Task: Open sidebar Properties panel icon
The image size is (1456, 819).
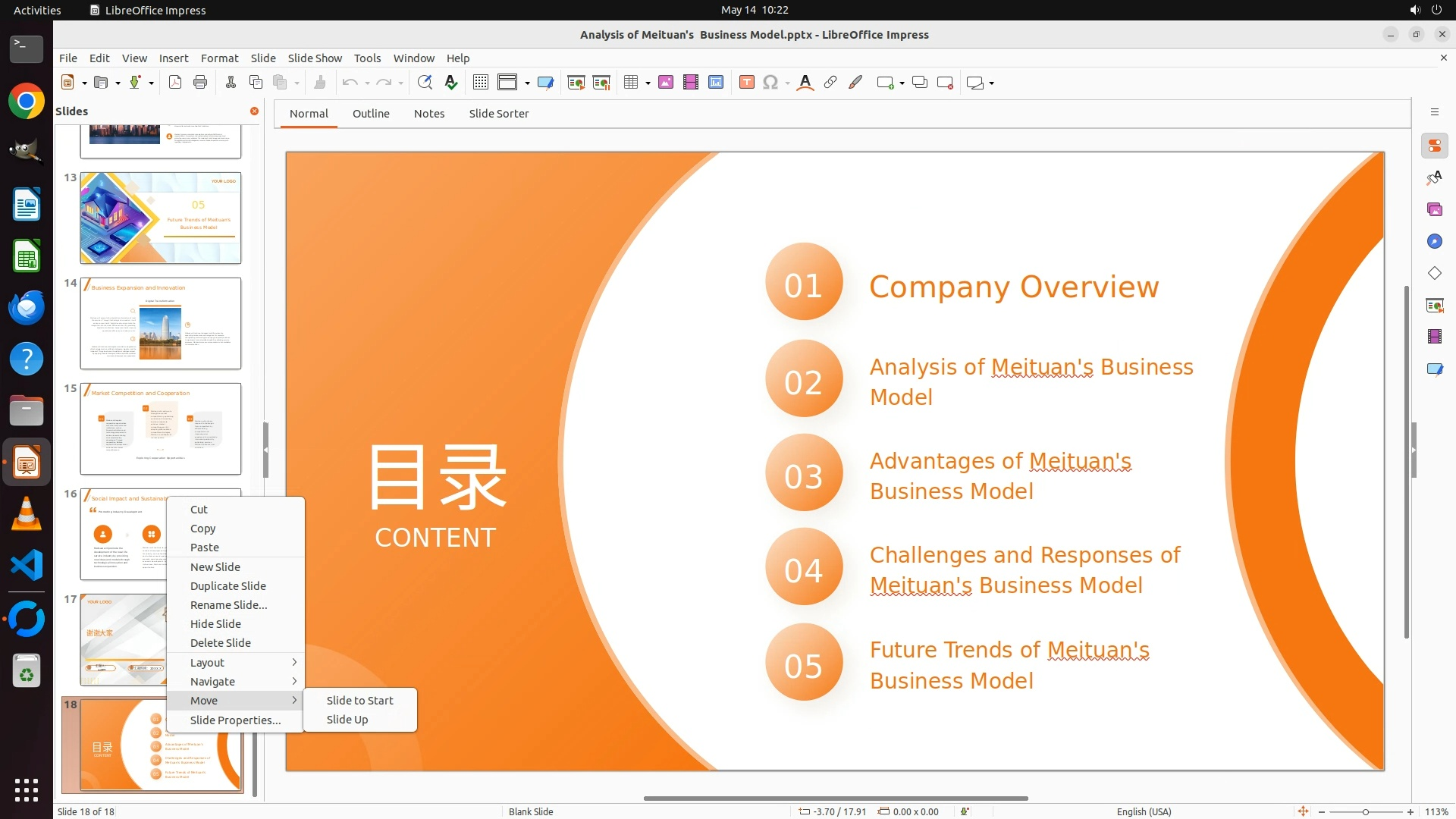Action: click(x=1434, y=146)
